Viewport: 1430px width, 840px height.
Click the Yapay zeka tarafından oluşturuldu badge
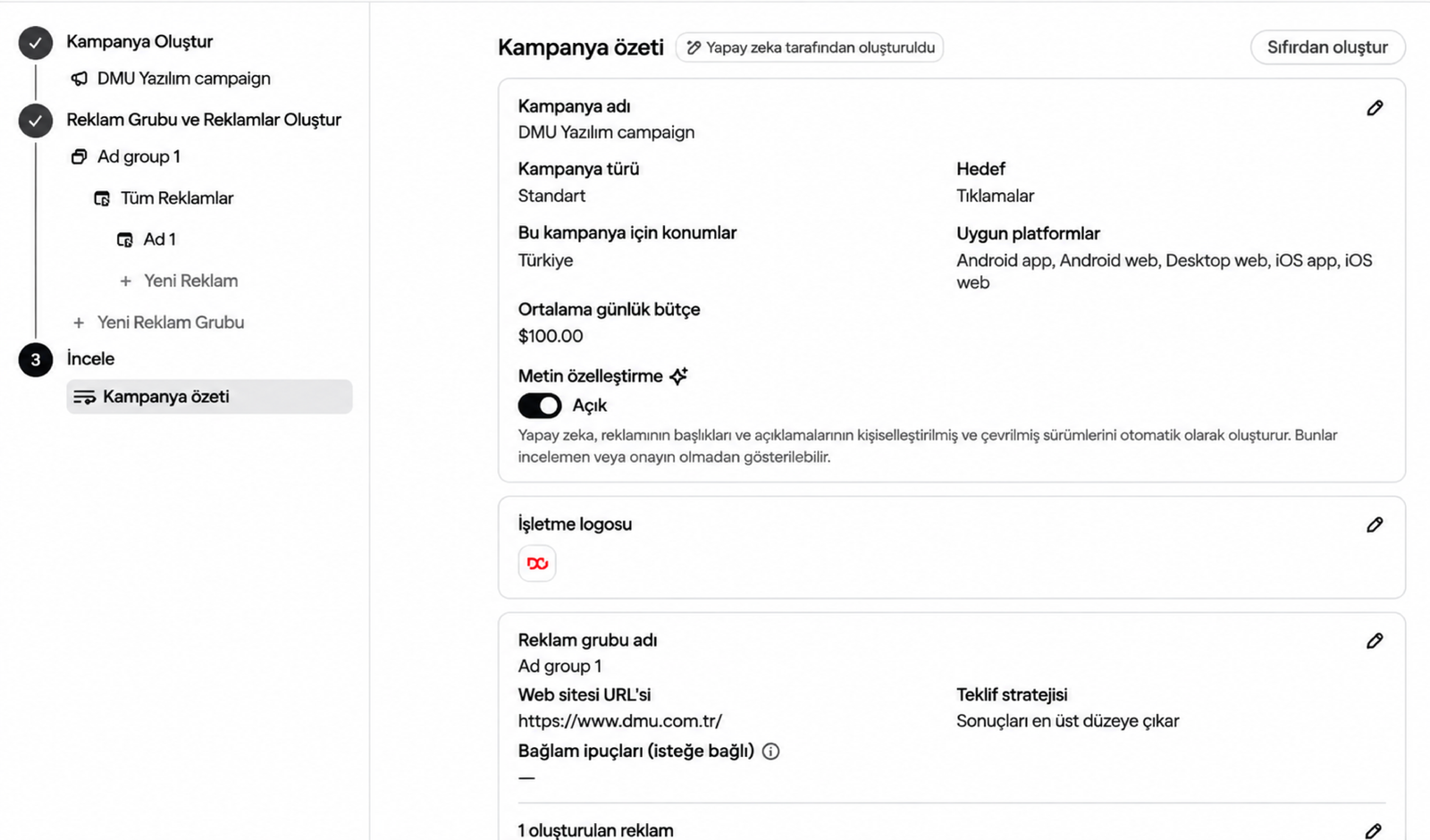click(x=810, y=47)
